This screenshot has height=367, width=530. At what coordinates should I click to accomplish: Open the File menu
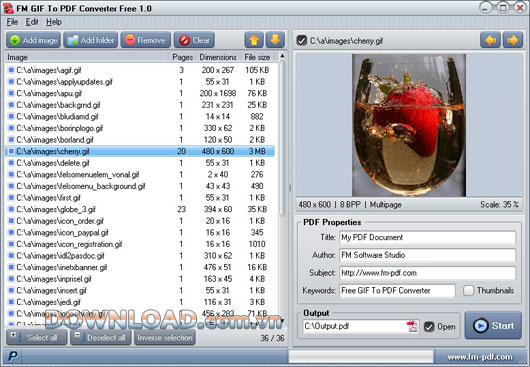click(12, 22)
